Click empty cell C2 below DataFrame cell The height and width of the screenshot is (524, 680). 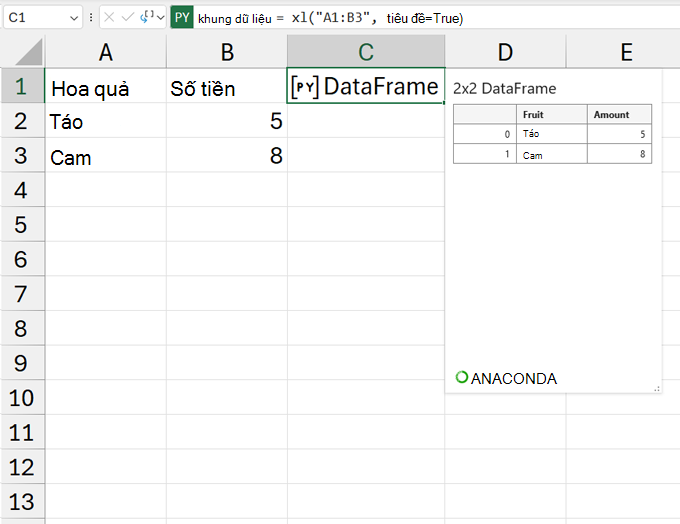point(366,121)
